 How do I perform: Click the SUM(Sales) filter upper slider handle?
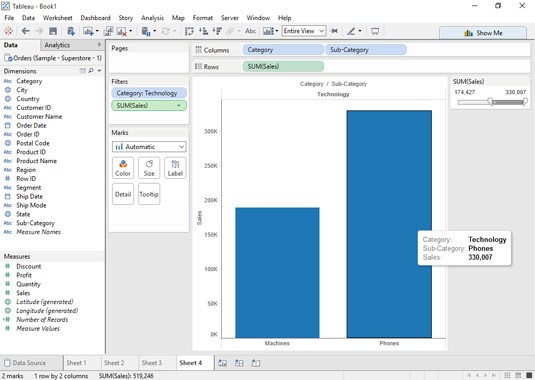coord(525,102)
